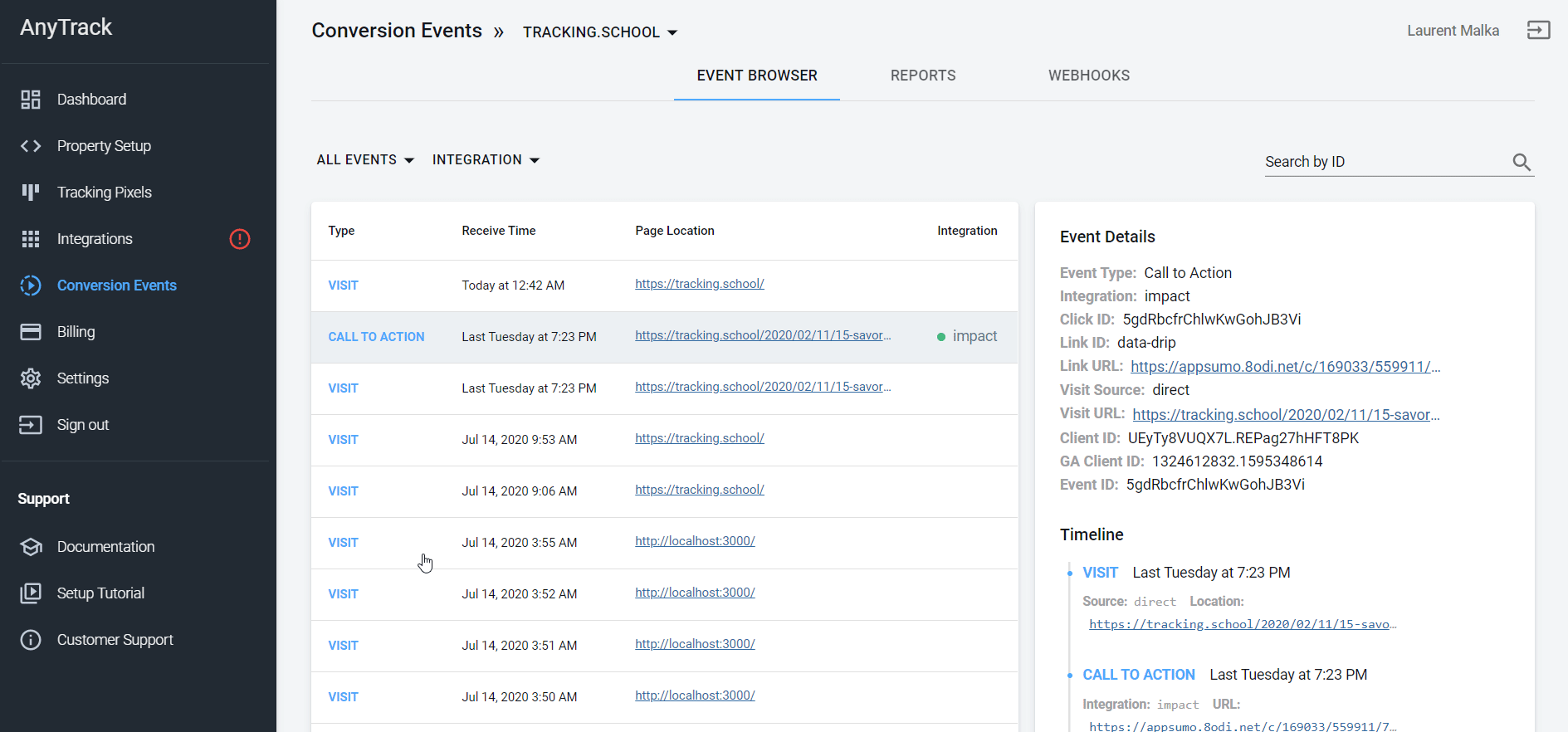
Task: Switch to the WEBHOOKS tab
Action: [1089, 76]
